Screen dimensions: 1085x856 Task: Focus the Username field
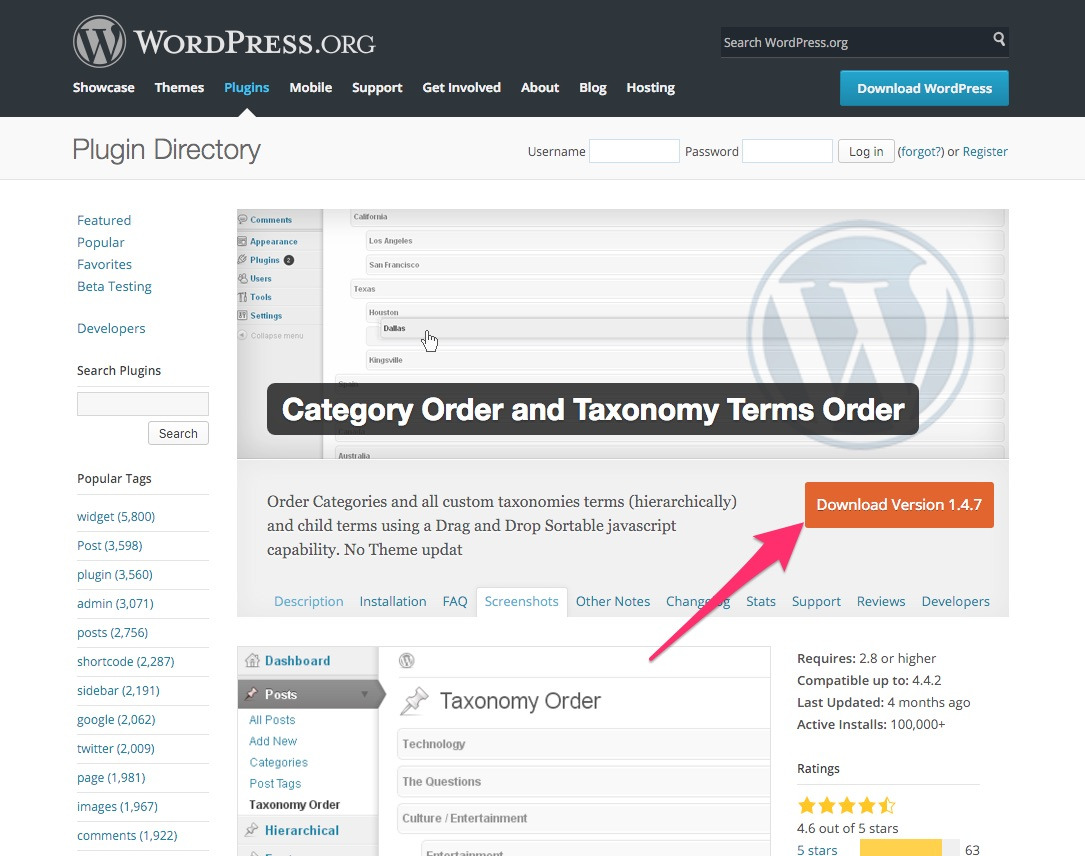[634, 151]
